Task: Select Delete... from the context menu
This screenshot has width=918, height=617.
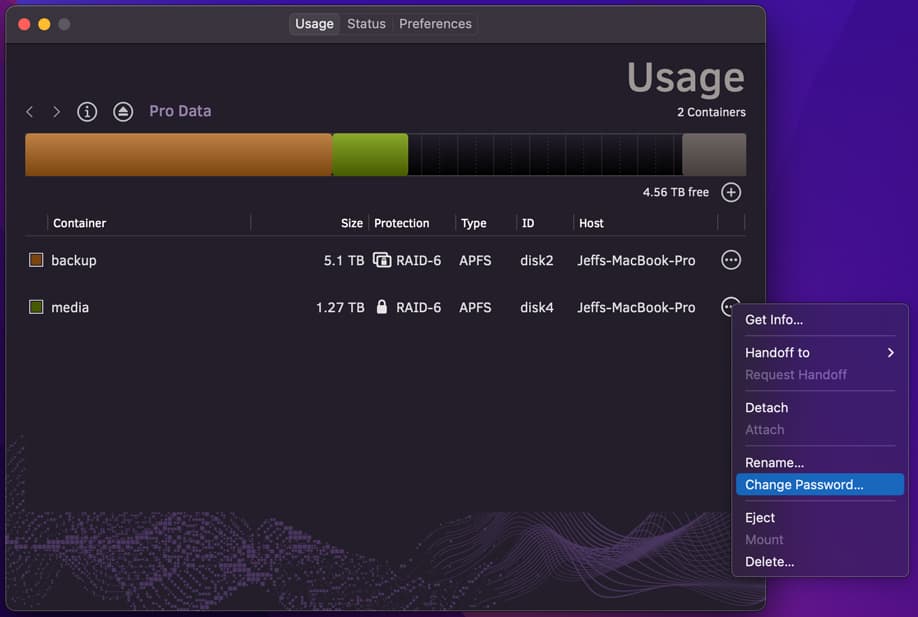Action: [x=820, y=561]
